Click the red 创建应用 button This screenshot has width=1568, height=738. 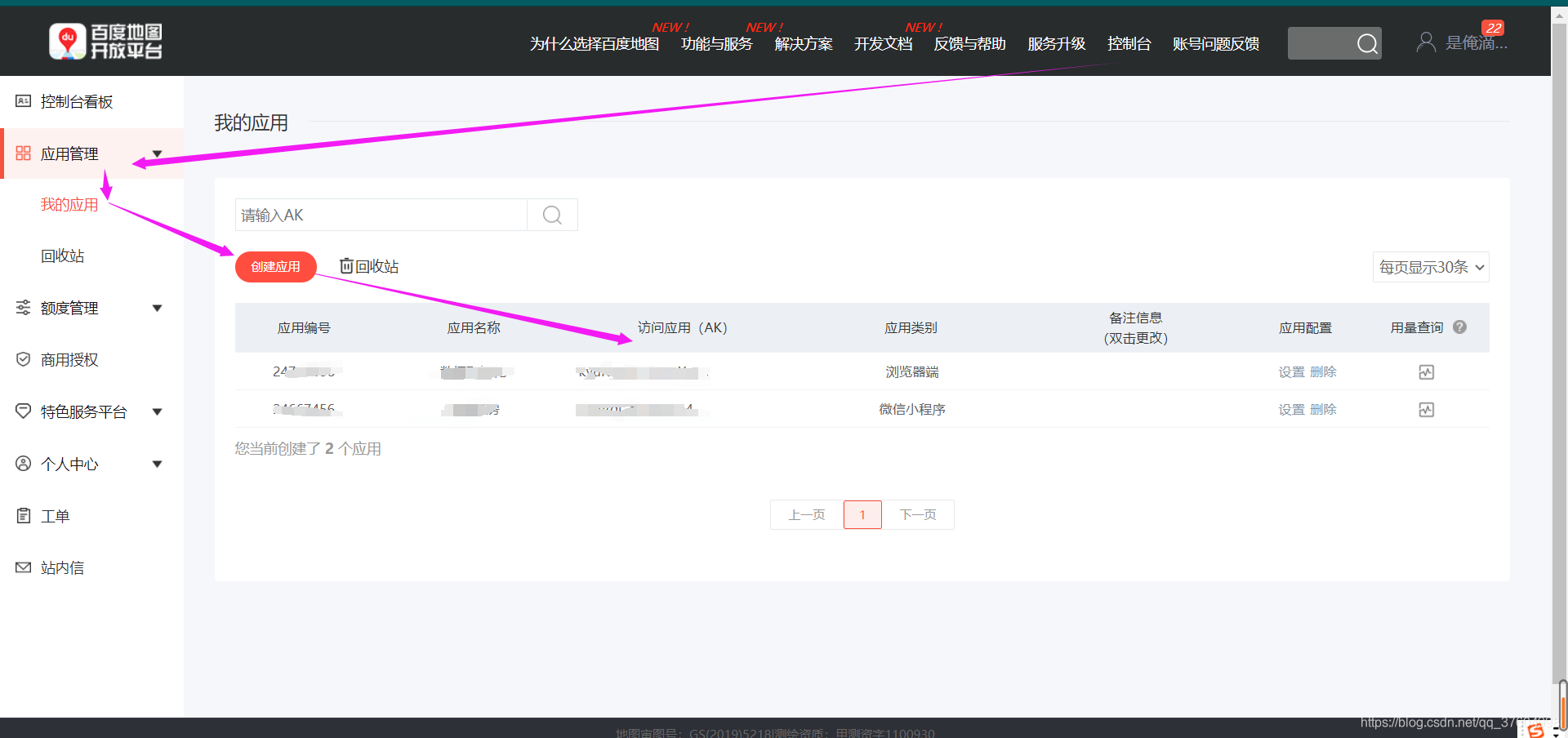(275, 267)
